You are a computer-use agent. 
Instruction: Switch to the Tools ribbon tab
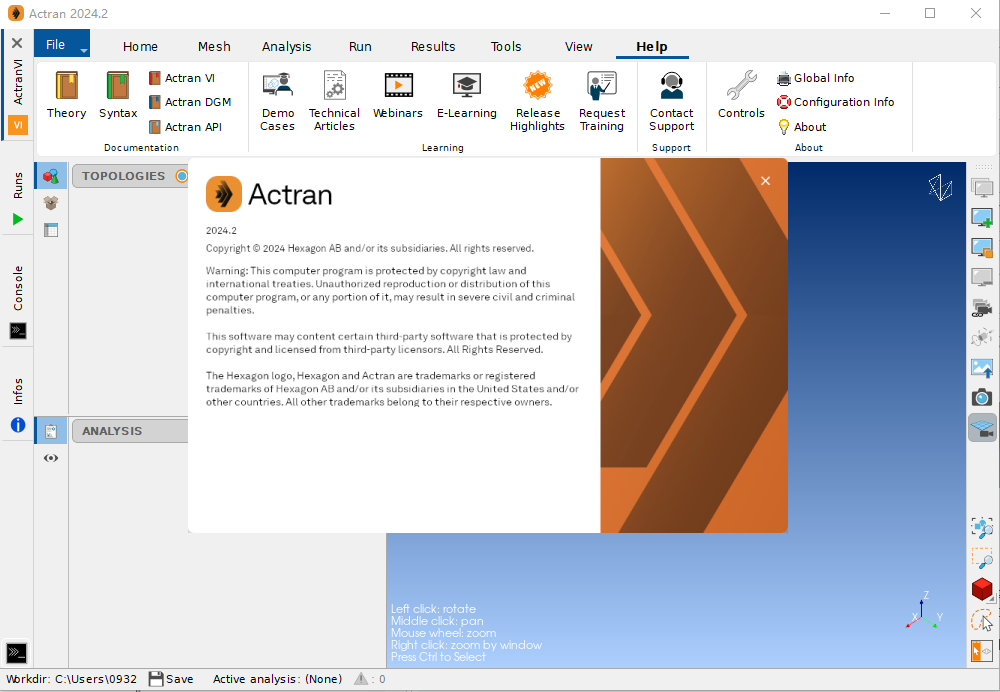[506, 47]
